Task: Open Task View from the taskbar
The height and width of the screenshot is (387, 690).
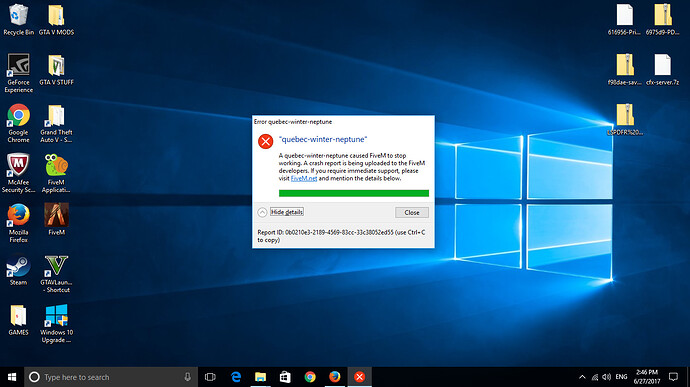Action: [210, 377]
